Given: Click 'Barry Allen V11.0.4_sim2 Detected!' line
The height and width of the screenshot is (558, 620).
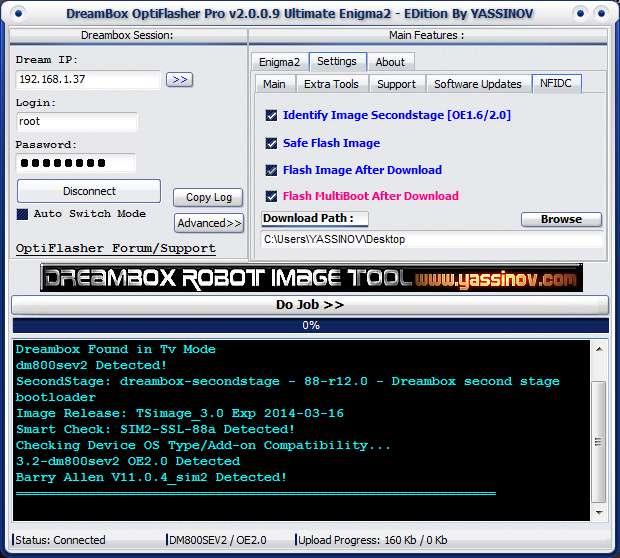Looking at the screenshot, I should 151,477.
